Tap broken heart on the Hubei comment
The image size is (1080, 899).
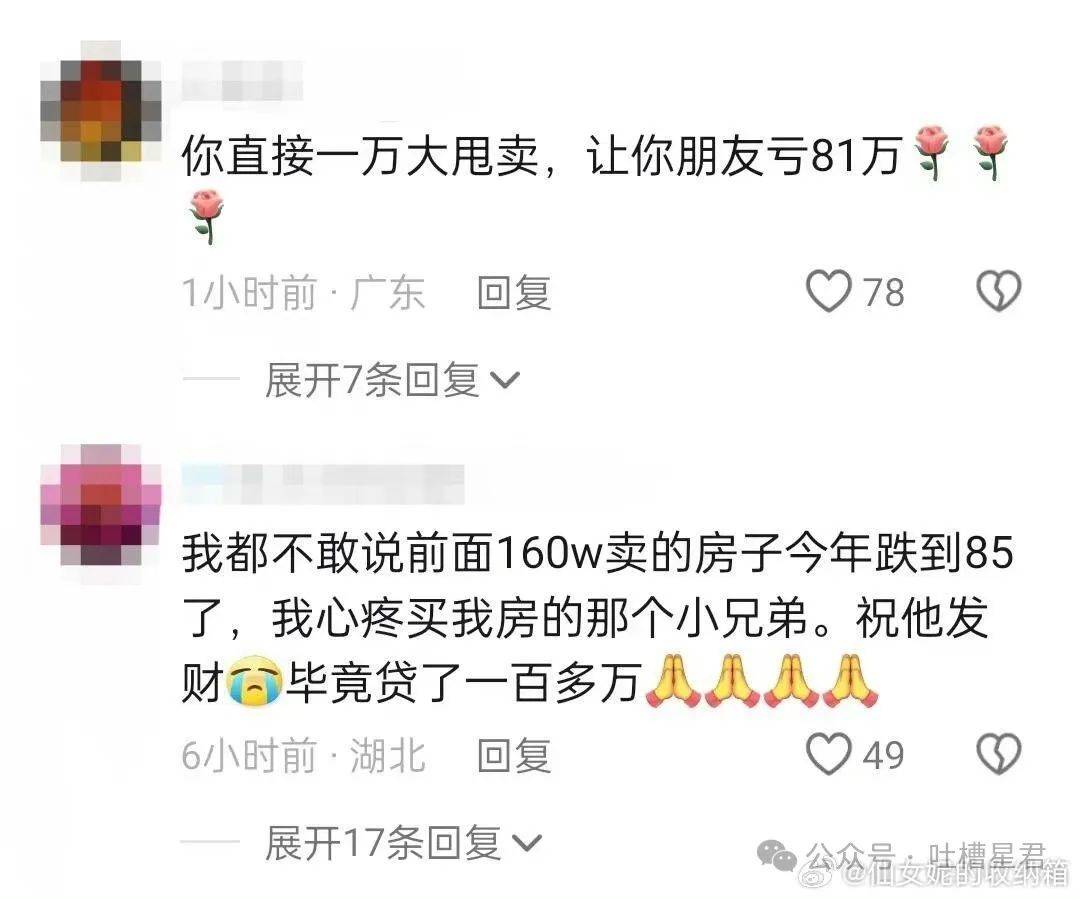tap(999, 754)
